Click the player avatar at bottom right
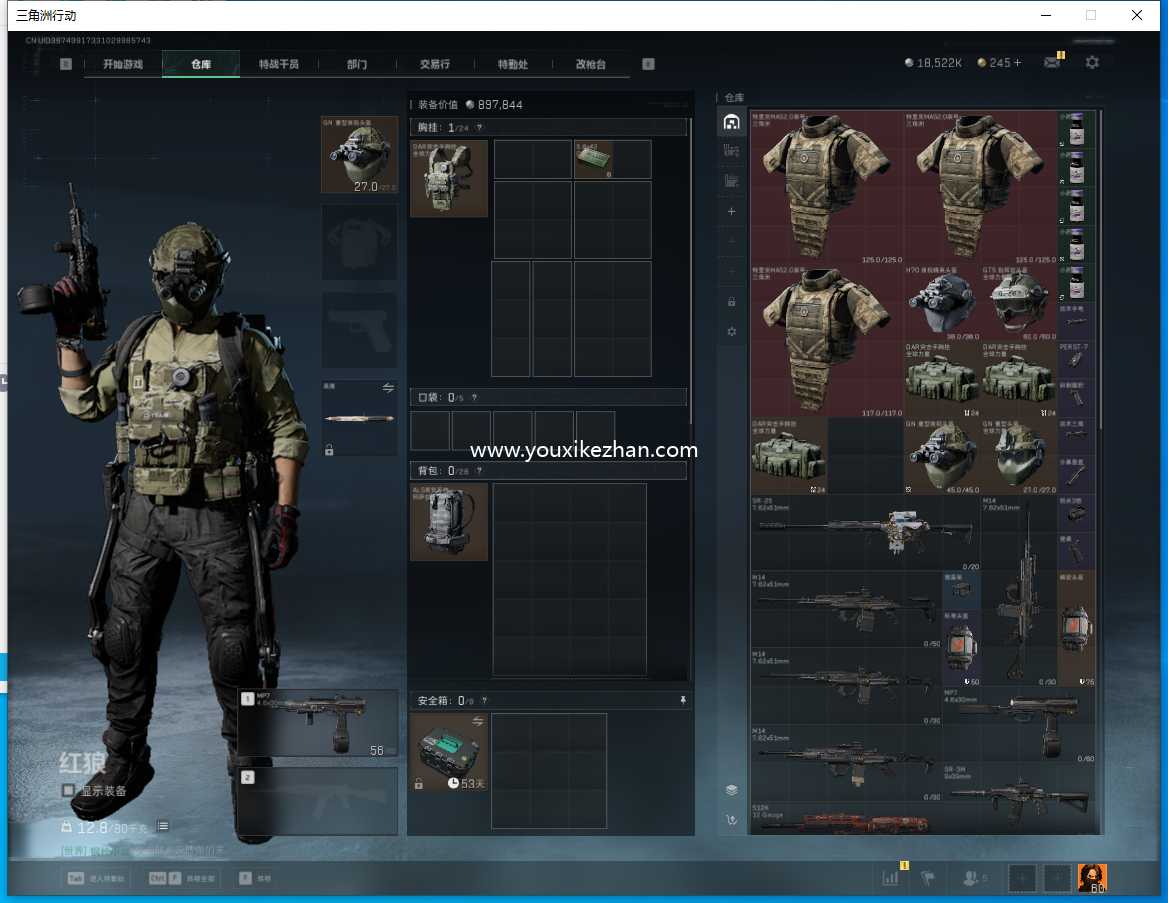1168x903 pixels. [x=1091, y=878]
